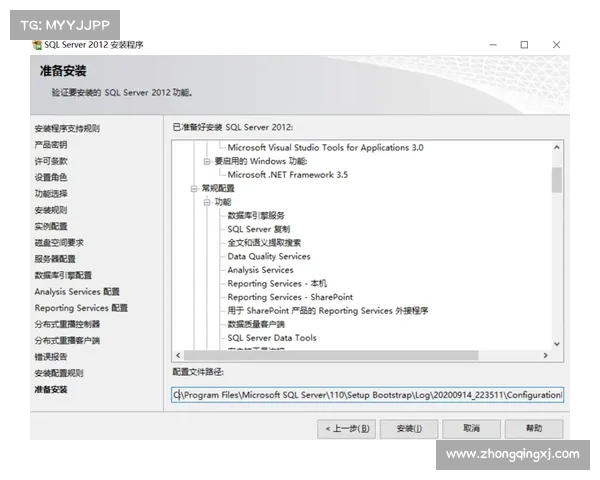Select Reporting Services - 本机 item

277,284
